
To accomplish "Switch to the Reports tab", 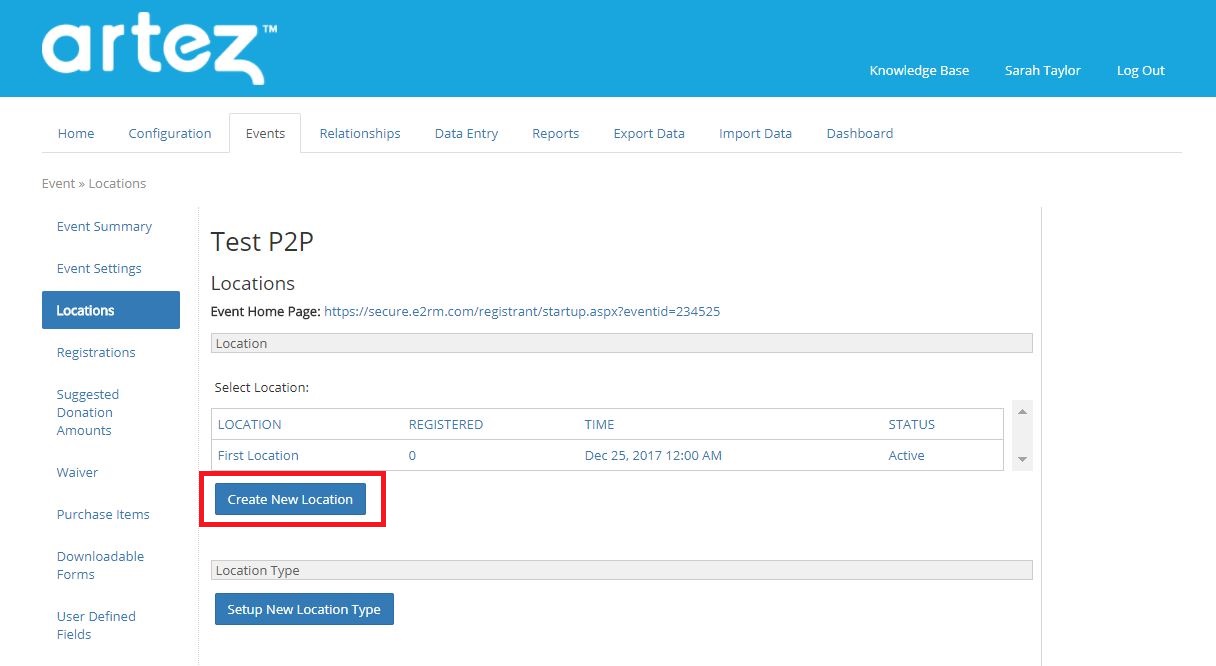I will pos(555,133).
